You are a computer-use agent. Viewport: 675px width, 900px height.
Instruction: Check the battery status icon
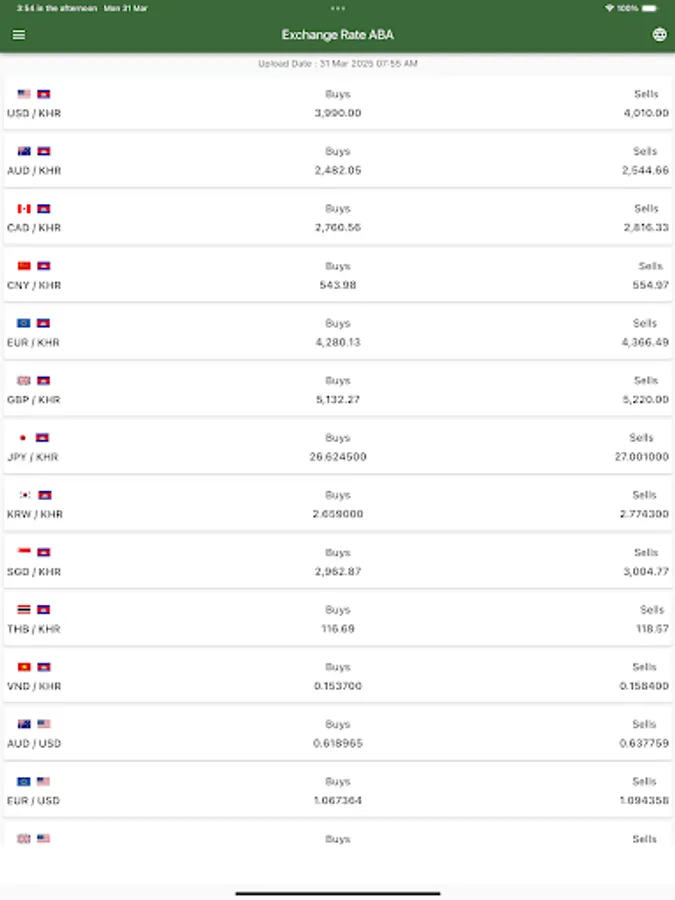tap(651, 8)
